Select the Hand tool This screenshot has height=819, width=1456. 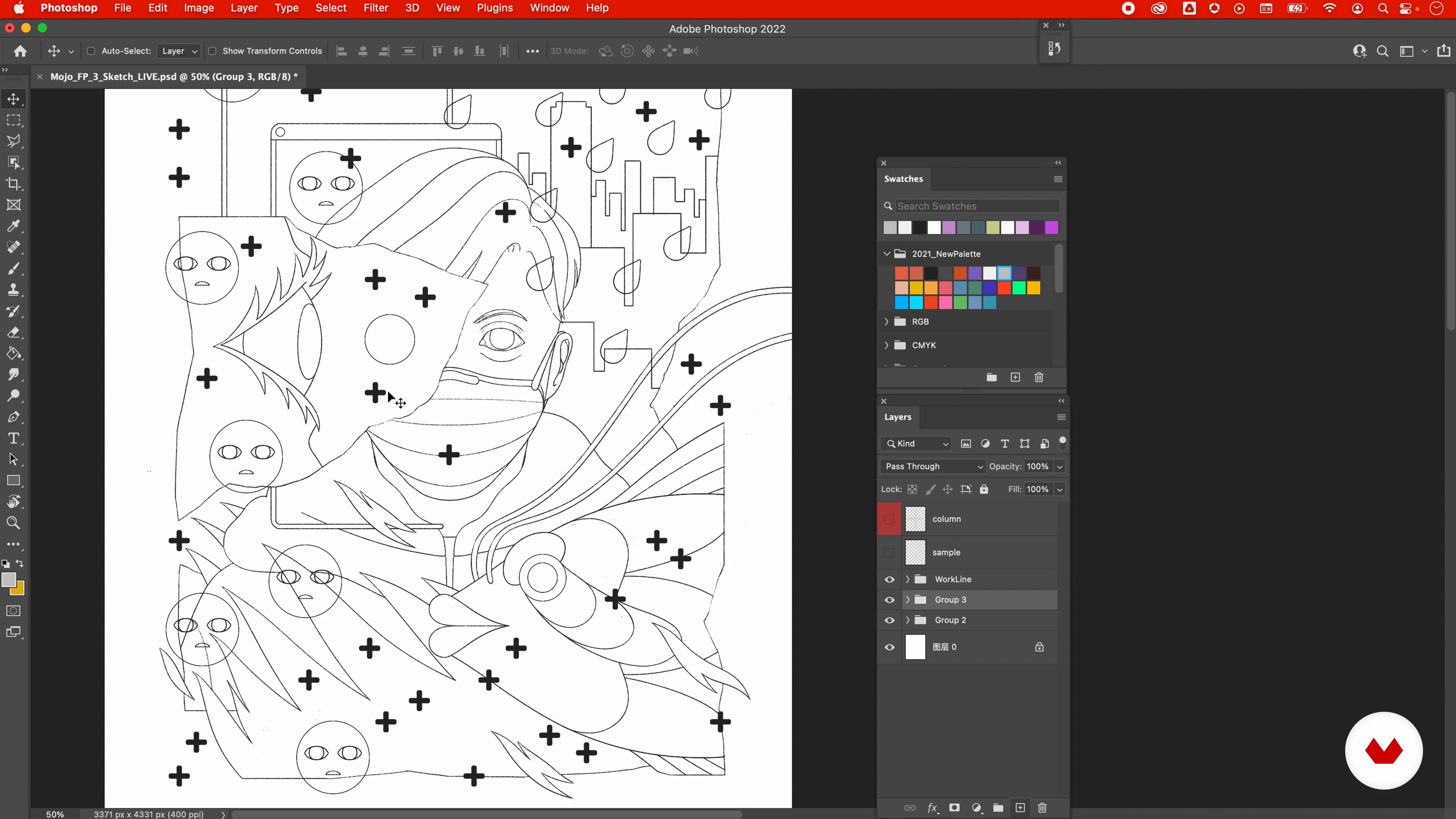(x=14, y=502)
